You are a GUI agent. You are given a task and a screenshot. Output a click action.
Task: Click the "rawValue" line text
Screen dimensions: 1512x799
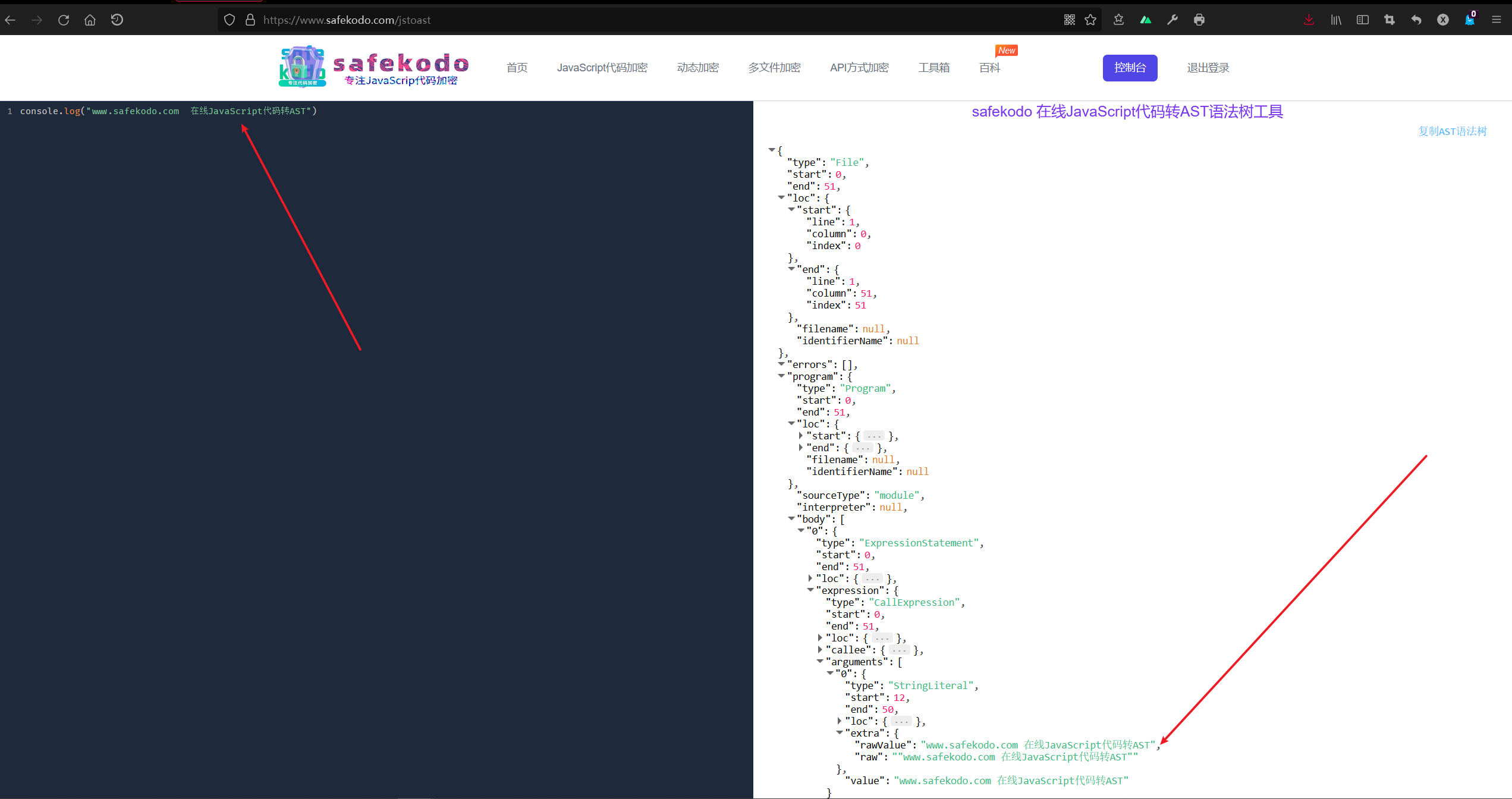click(1007, 745)
